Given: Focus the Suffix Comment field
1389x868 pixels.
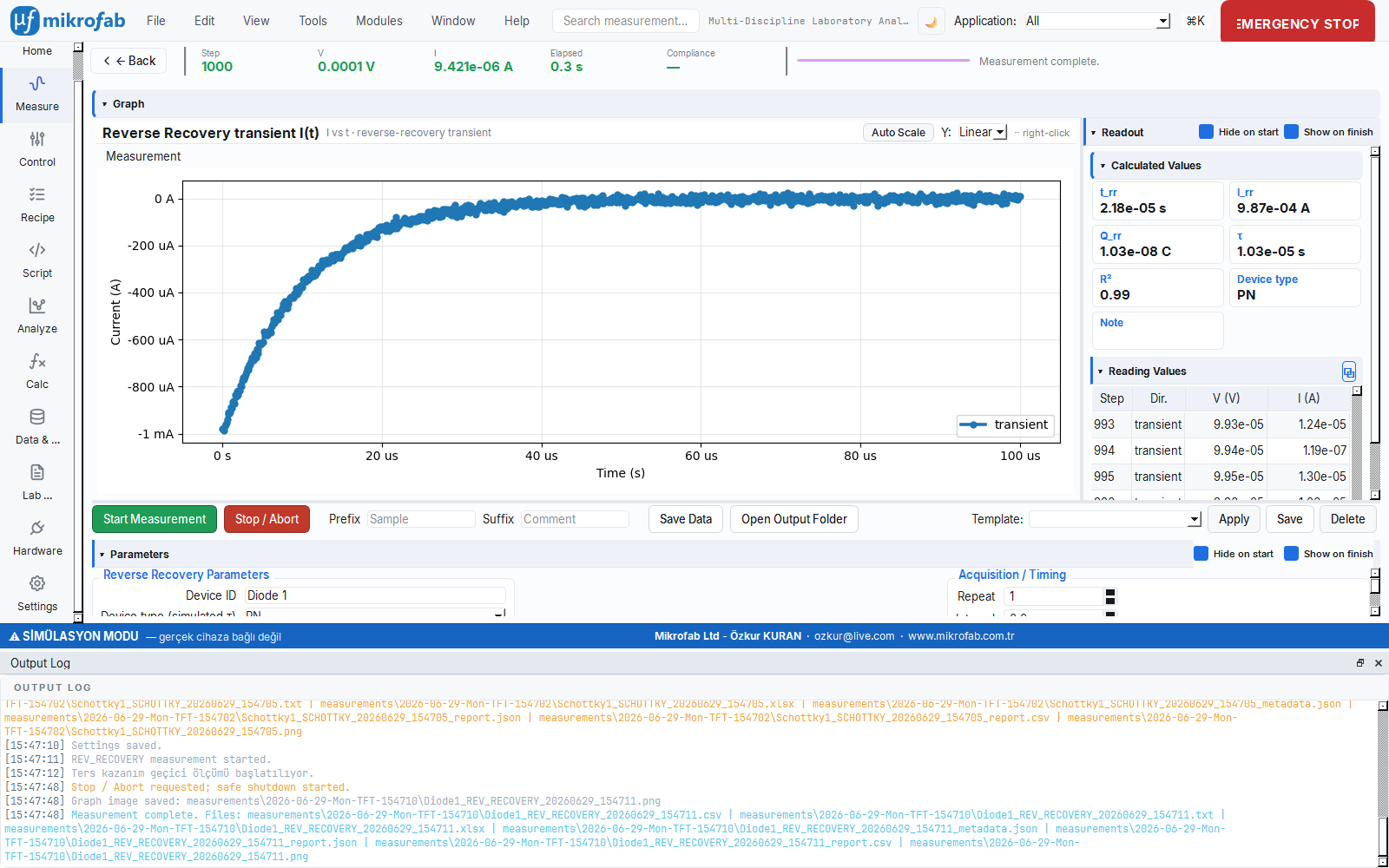Looking at the screenshot, I should (575, 519).
